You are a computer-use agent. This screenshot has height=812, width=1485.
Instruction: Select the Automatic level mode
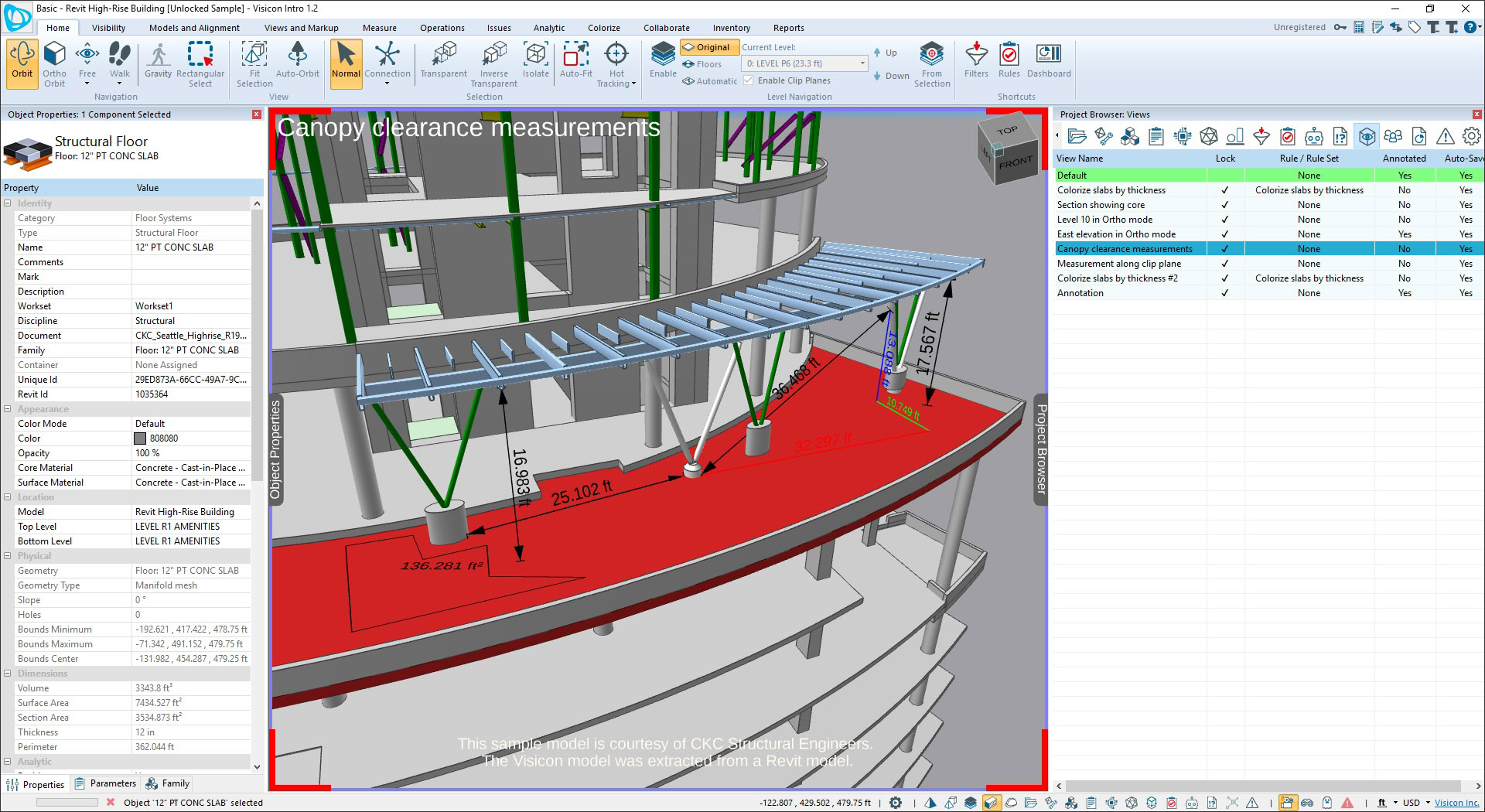click(x=710, y=81)
